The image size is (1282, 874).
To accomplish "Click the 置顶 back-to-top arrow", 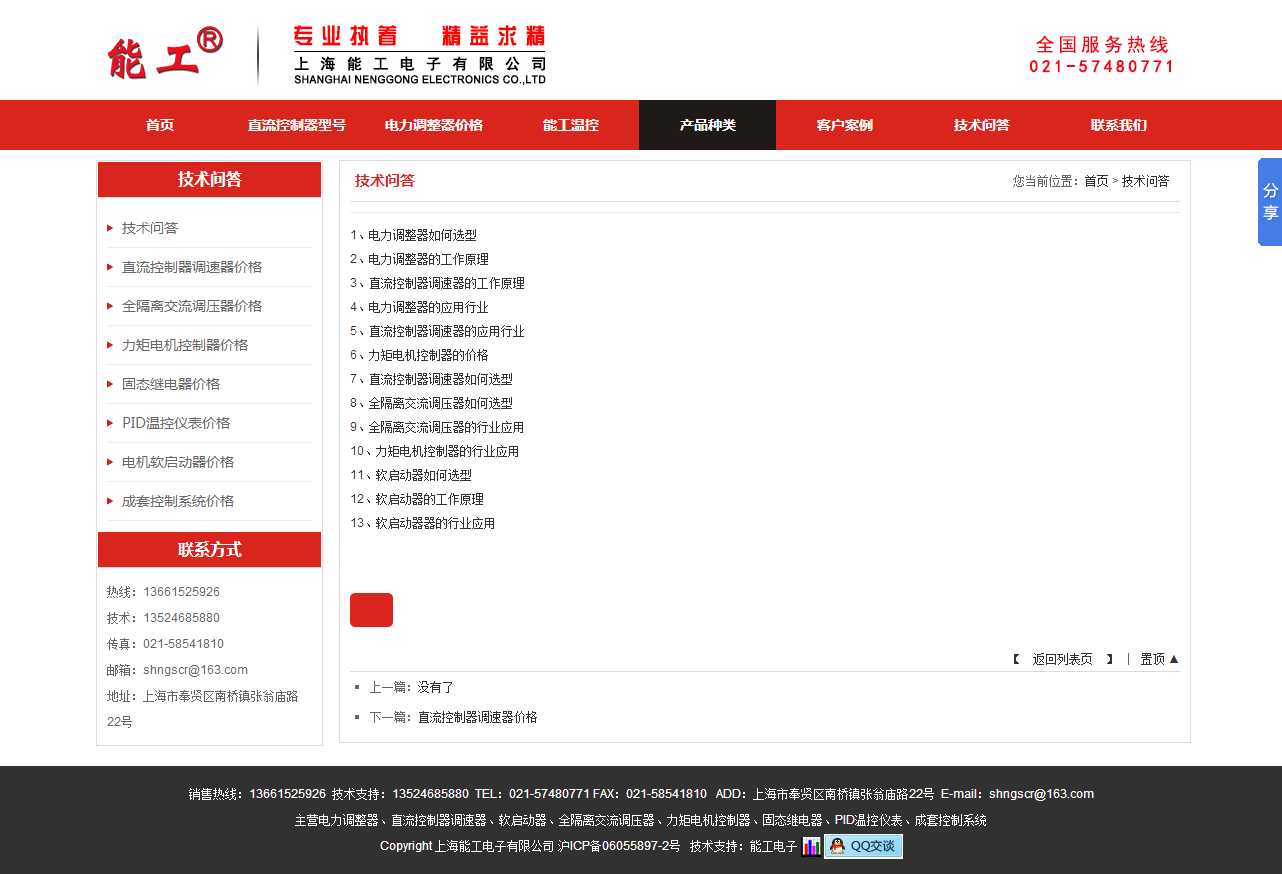I will point(1159,659).
